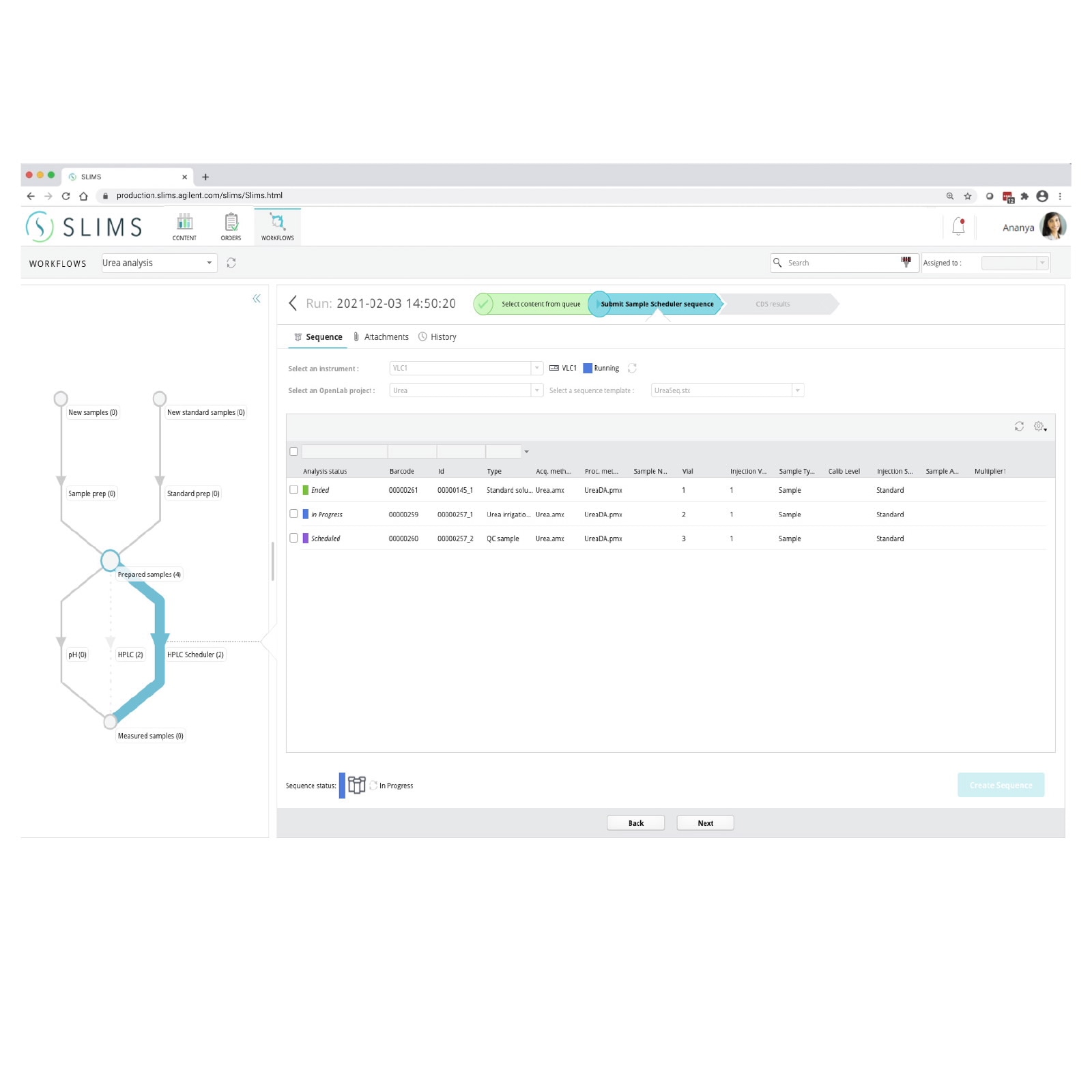Check the Scheduled sample row checkbox
Image resolution: width=1092 pixels, height=1092 pixels.
tap(293, 538)
